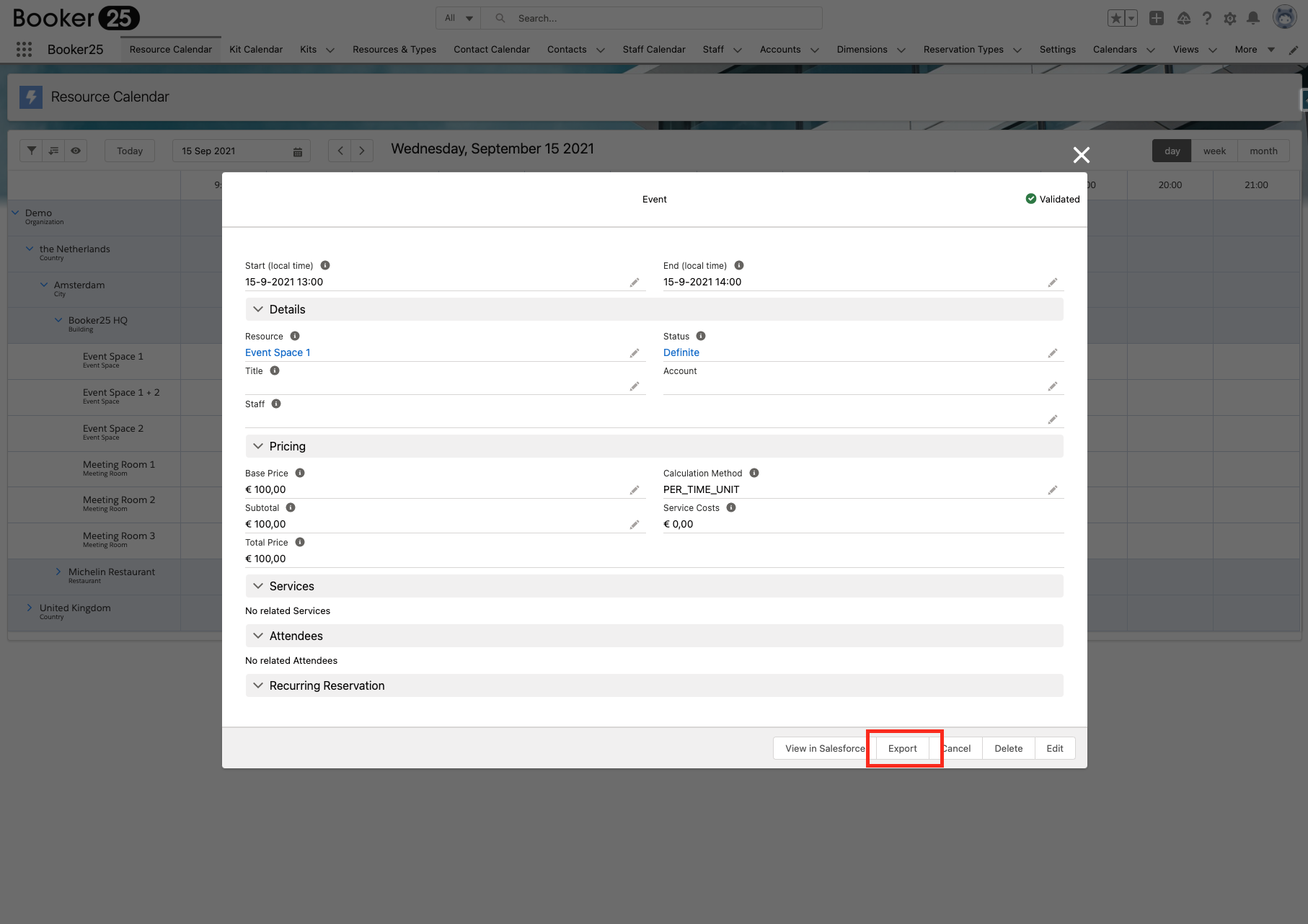Click the edit pencil next to Start time

(635, 282)
